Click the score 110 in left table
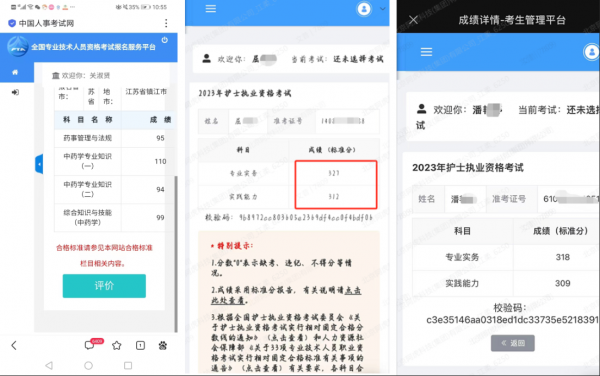 (160, 161)
